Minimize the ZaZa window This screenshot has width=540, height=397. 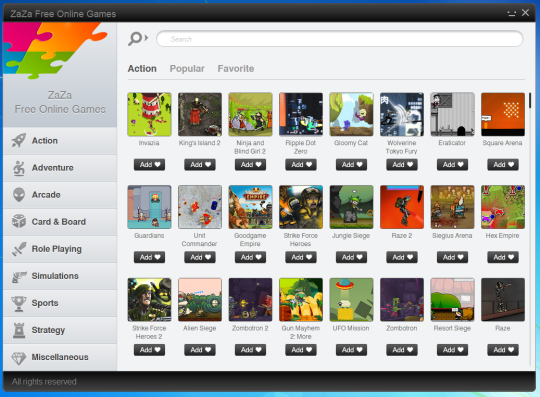(512, 13)
